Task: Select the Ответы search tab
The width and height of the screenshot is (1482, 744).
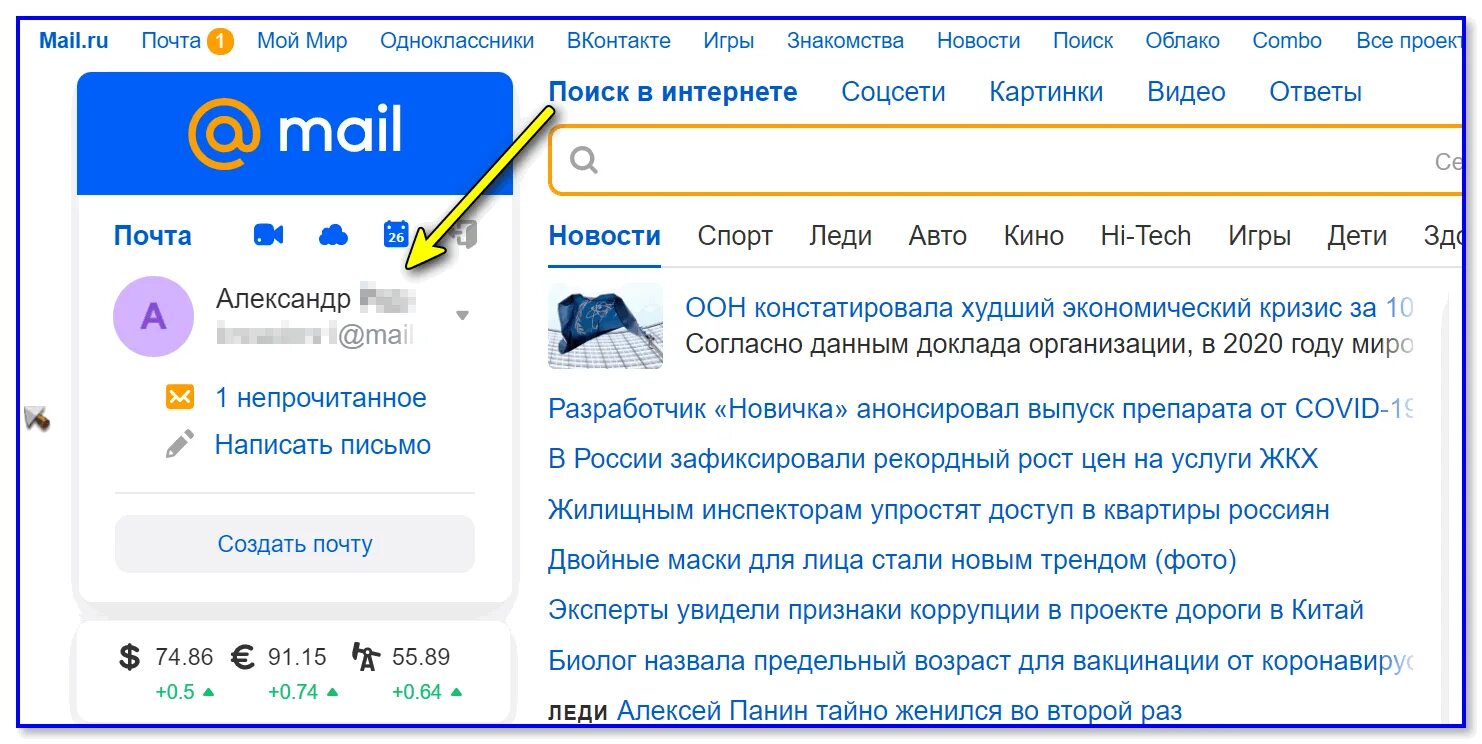Action: point(1315,92)
